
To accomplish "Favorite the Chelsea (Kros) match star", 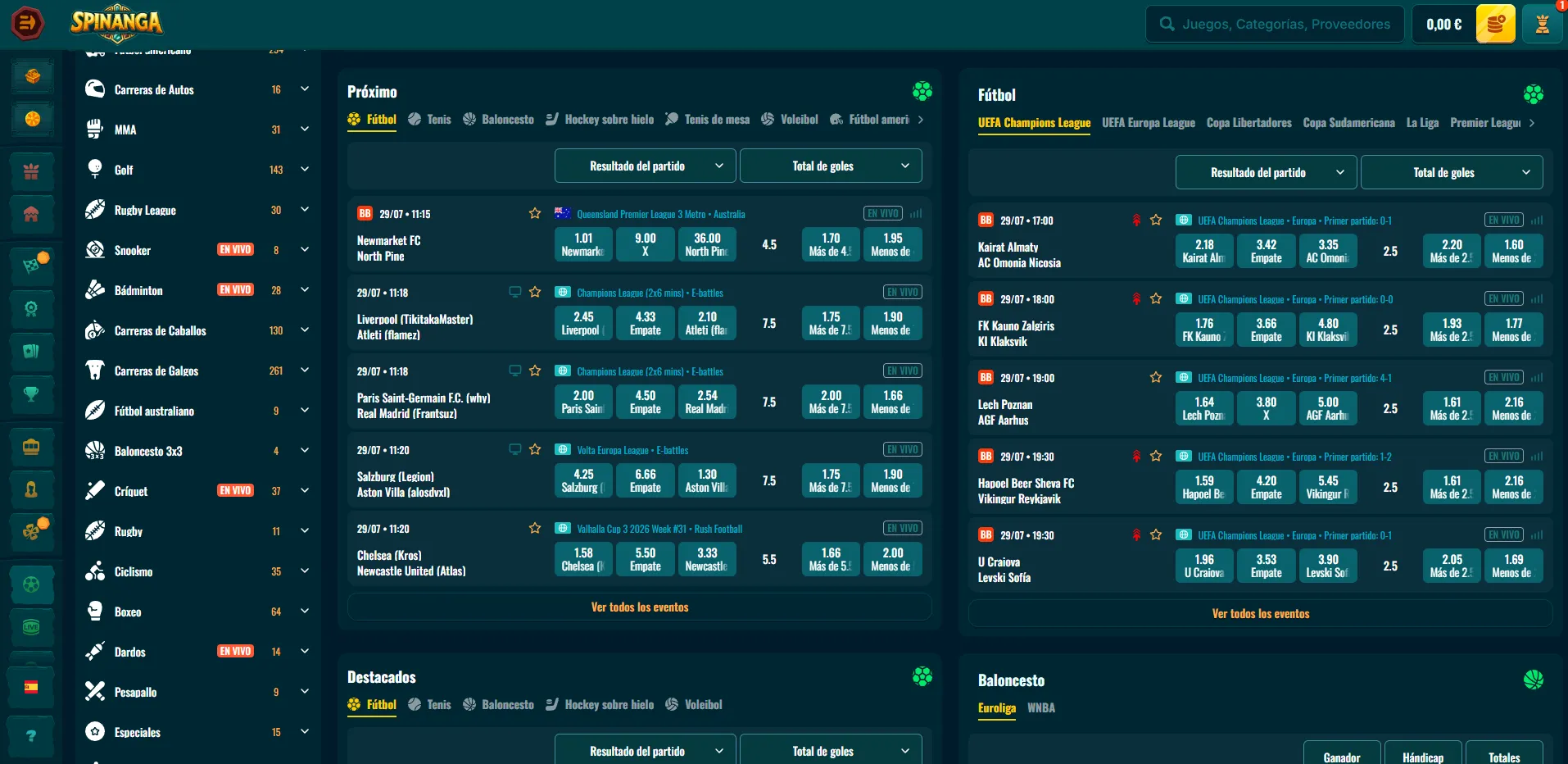I will pos(535,528).
